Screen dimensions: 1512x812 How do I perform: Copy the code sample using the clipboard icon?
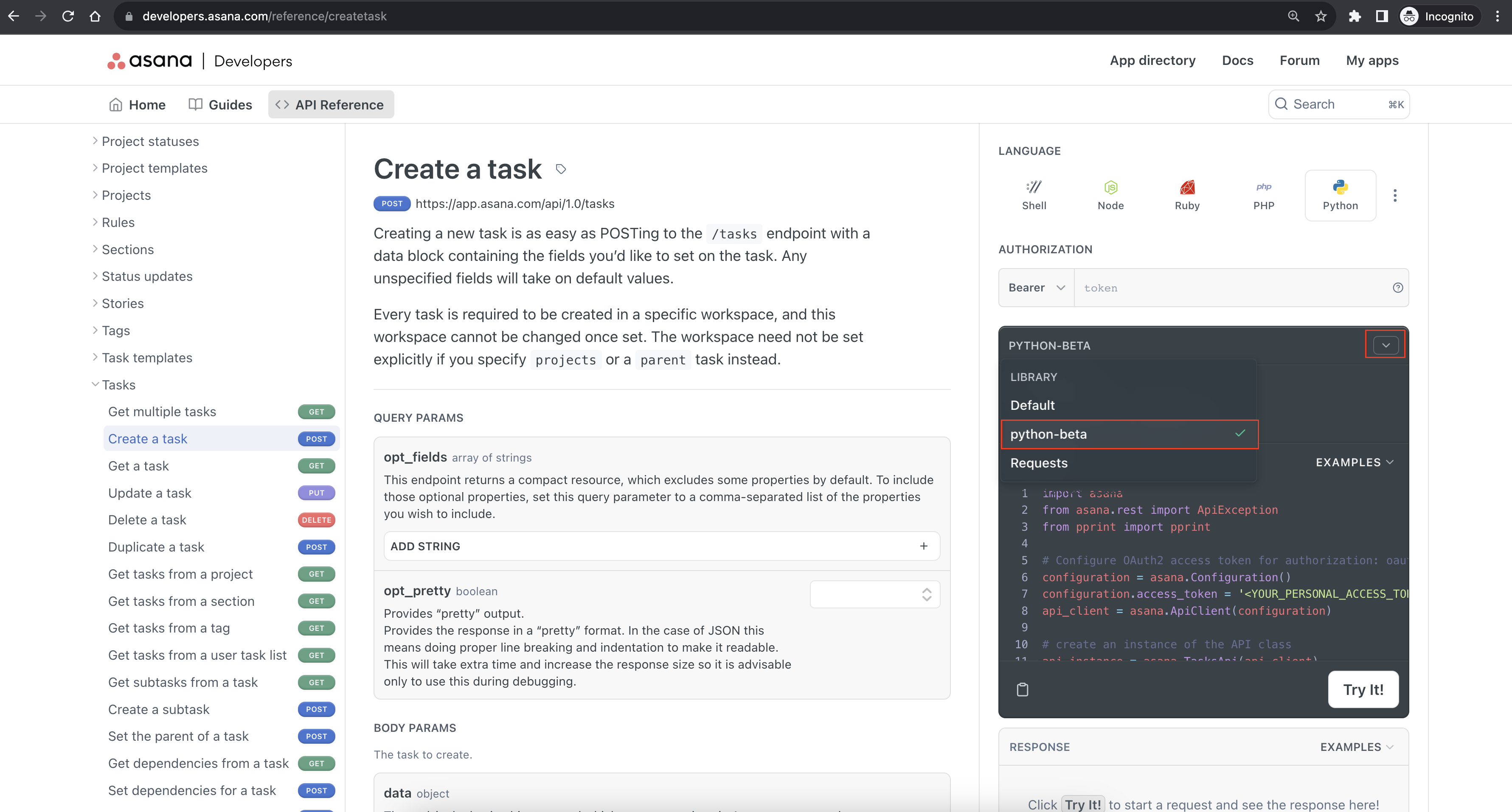[x=1023, y=689]
